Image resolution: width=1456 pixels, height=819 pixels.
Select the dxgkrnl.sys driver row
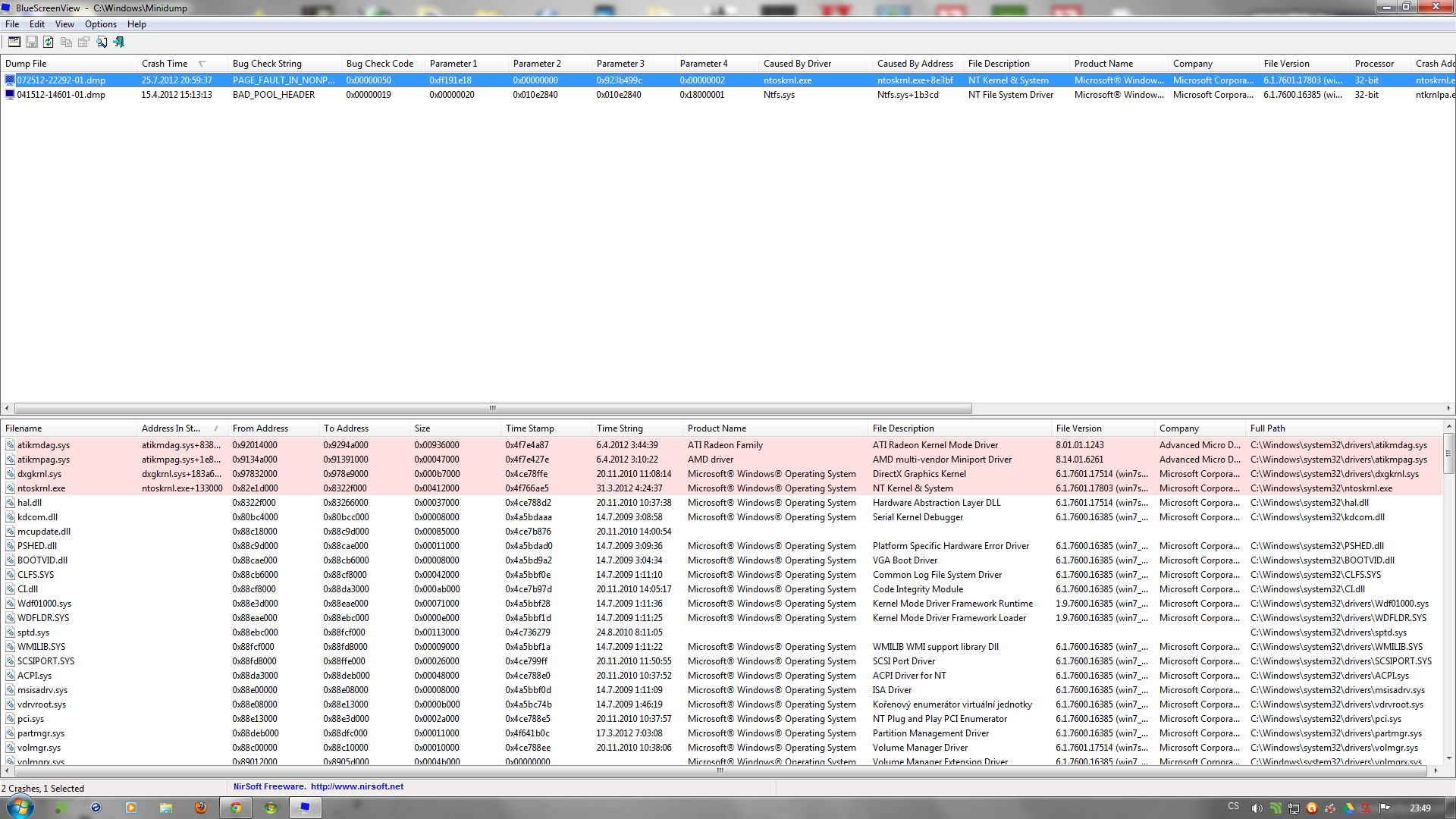[39, 474]
